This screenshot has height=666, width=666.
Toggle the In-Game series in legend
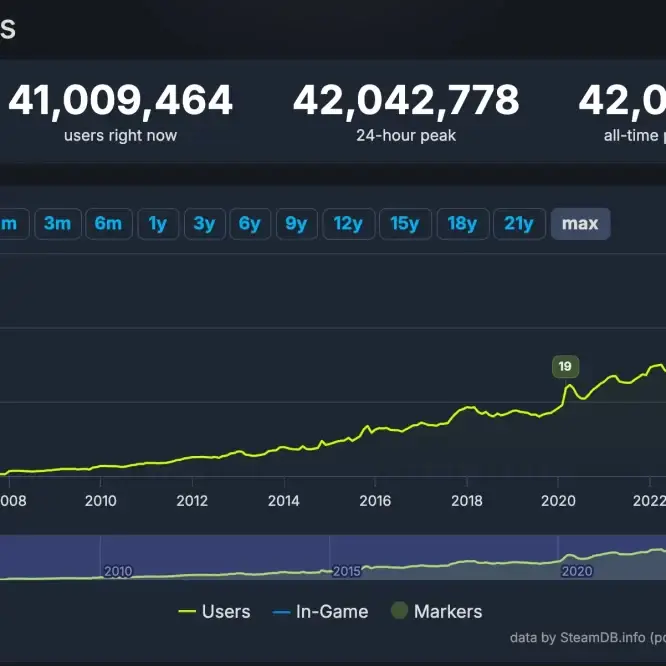point(320,611)
